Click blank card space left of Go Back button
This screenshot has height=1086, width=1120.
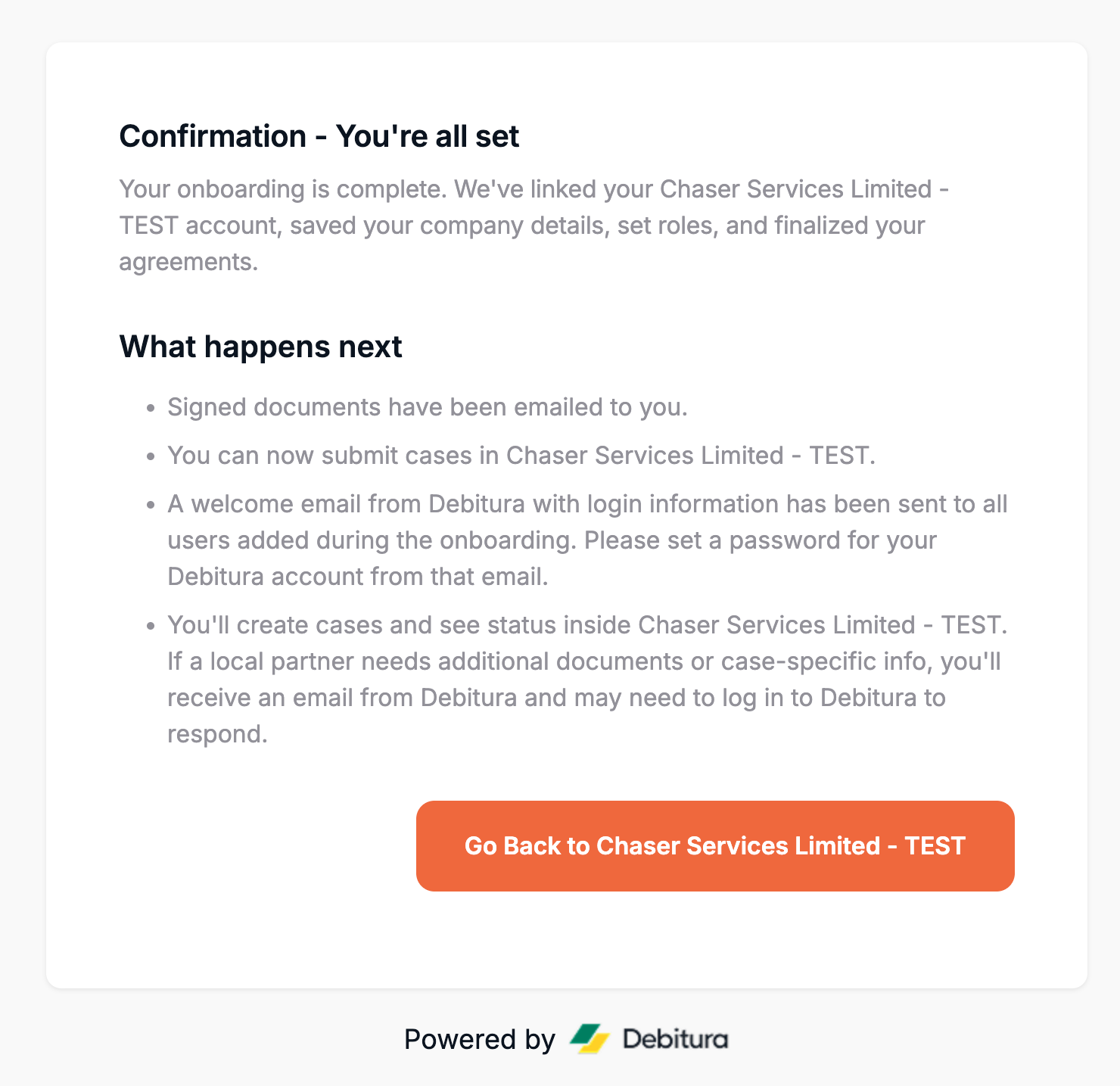tap(265, 845)
